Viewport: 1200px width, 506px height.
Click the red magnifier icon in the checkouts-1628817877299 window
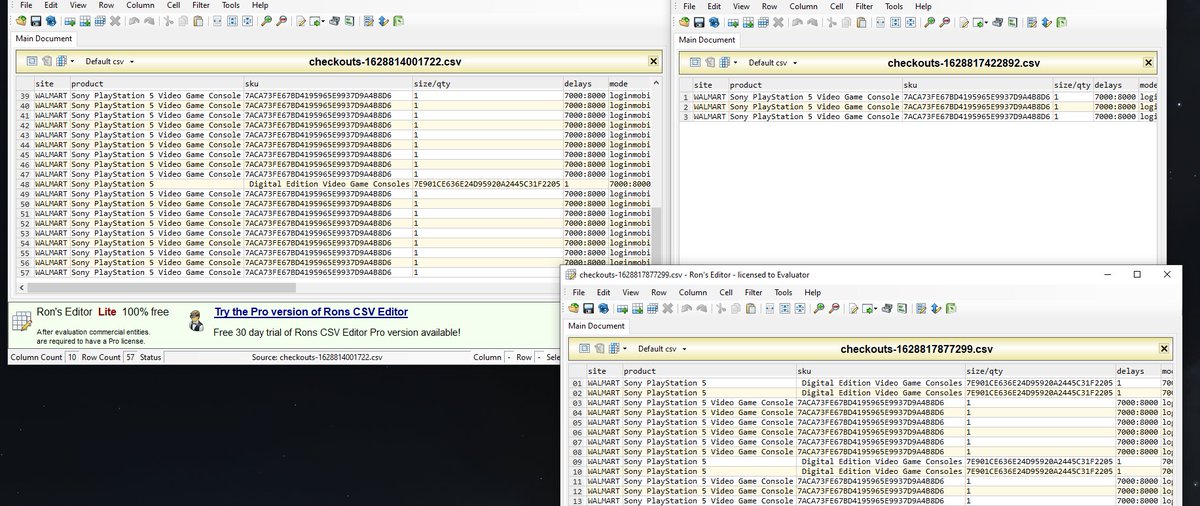834,308
